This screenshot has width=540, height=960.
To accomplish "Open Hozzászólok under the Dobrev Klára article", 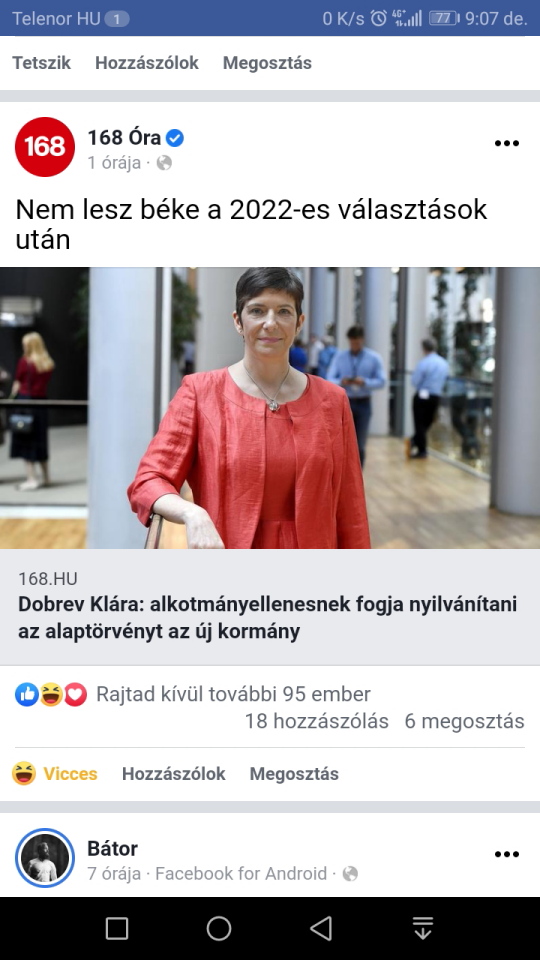I will pos(173,774).
